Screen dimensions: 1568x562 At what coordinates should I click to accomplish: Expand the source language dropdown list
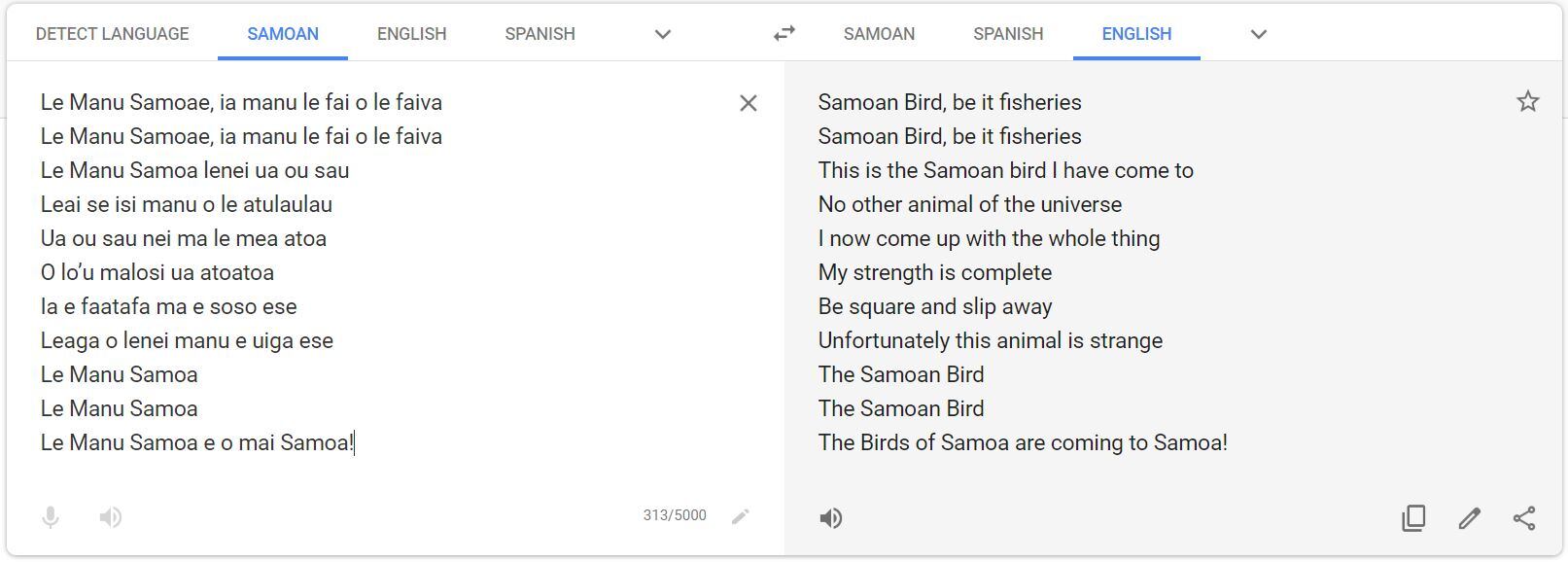pyautogui.click(x=663, y=34)
